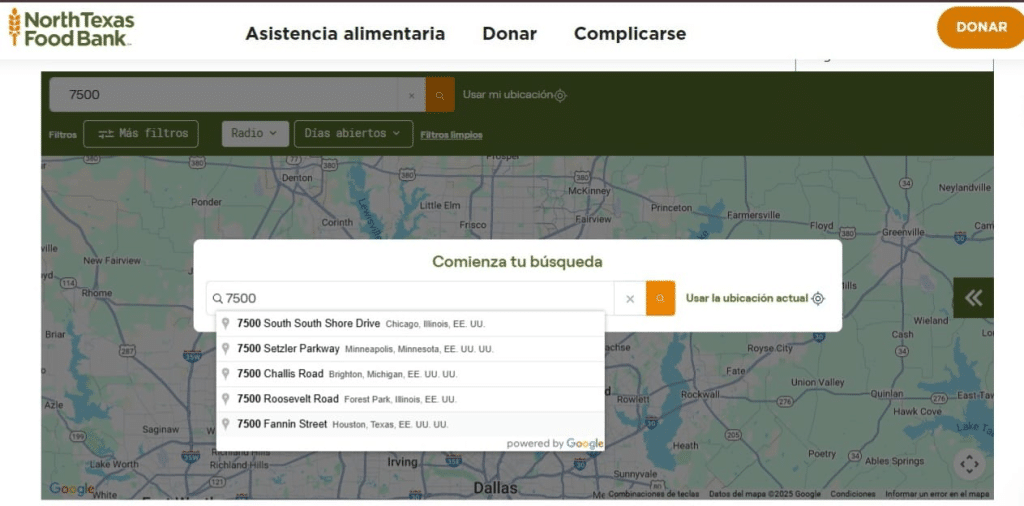
Task: Open the North Texas Food Bank logo home
Action: tap(71, 28)
